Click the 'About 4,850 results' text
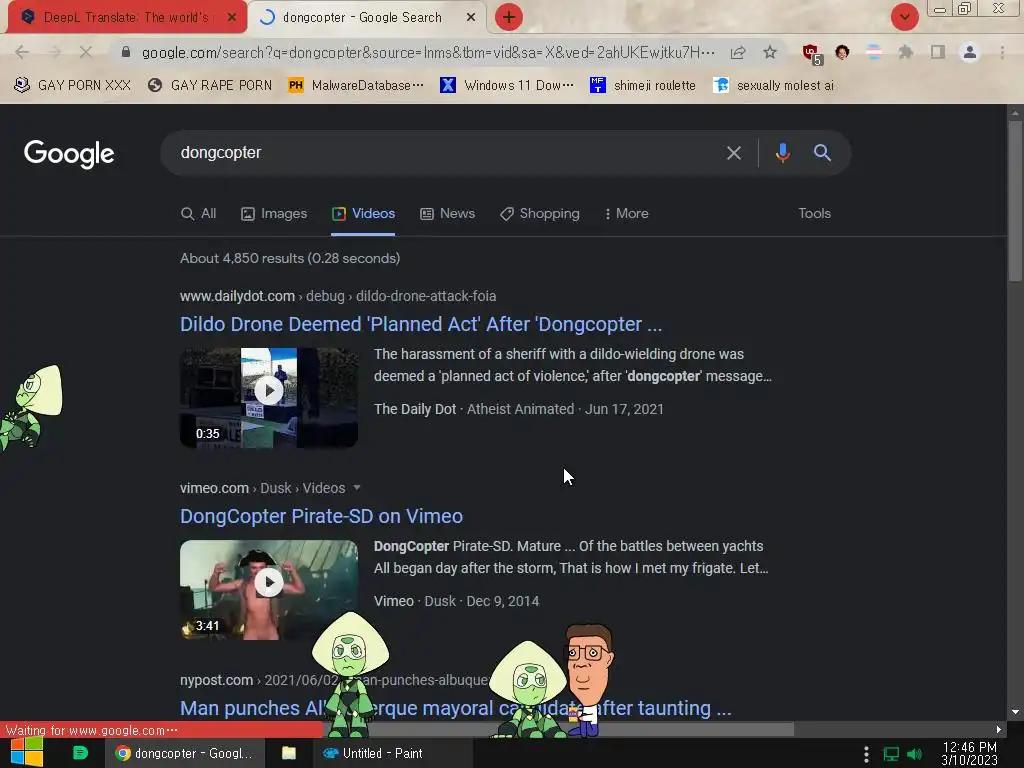This screenshot has width=1024, height=768. click(290, 258)
